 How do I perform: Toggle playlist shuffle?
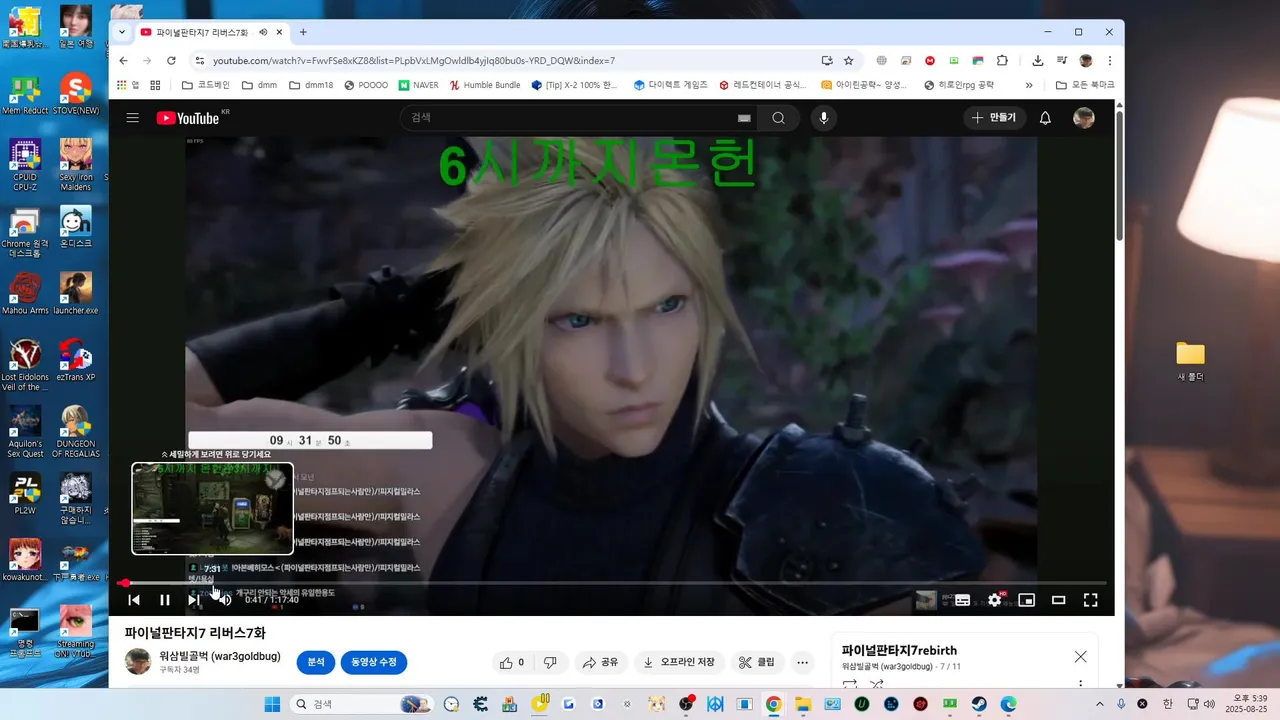(x=877, y=685)
